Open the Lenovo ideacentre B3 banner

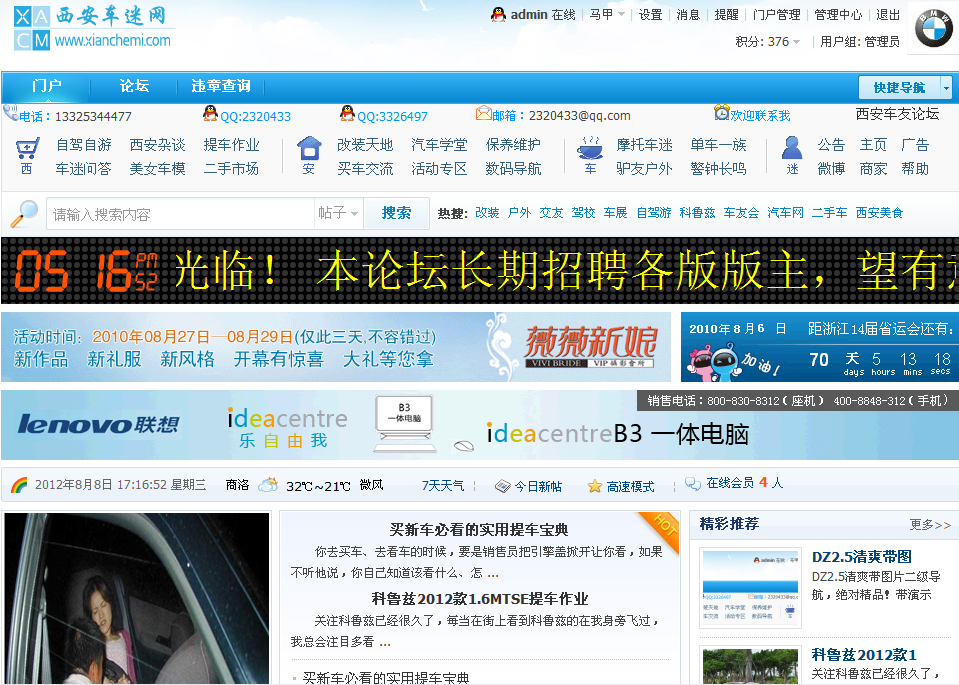click(x=480, y=425)
